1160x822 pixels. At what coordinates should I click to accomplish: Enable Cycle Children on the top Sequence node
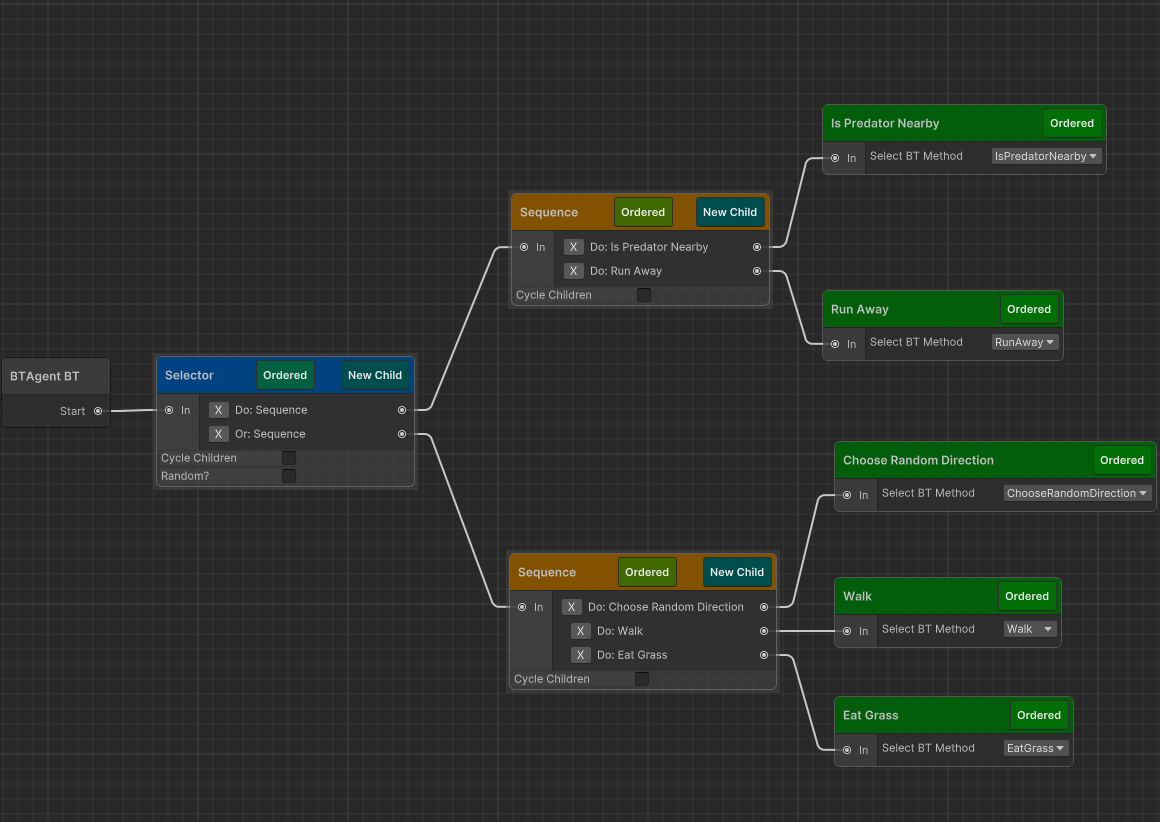pyautogui.click(x=643, y=294)
